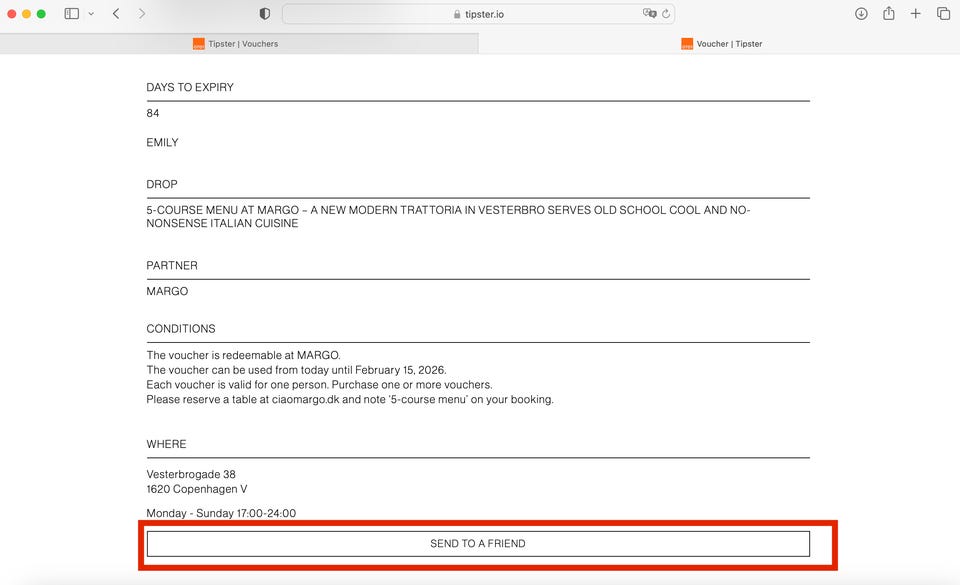Screen dimensions: 960x585
Task: Open the sidebar options dropdown chevron
Action: click(91, 13)
